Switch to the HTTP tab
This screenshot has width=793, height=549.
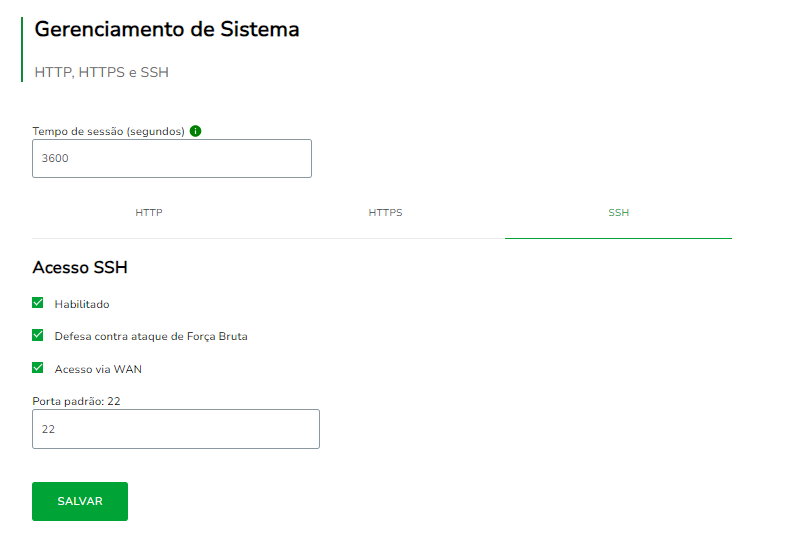(x=149, y=213)
